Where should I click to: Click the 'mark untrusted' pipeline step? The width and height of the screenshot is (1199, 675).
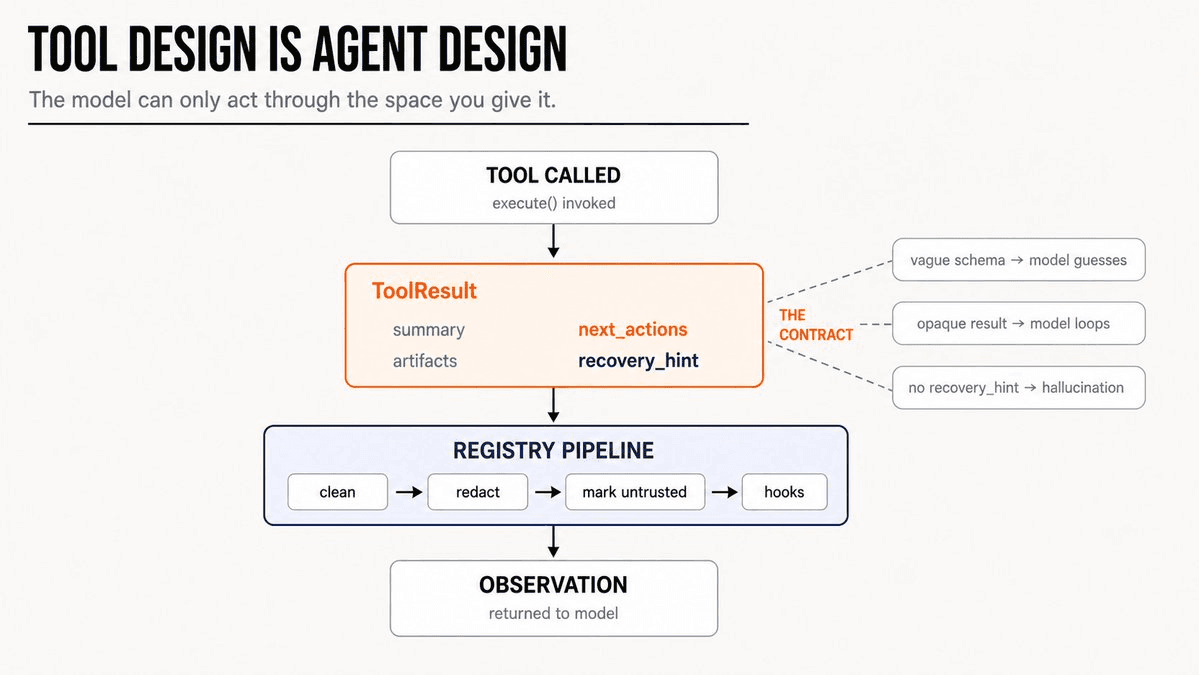coord(635,492)
